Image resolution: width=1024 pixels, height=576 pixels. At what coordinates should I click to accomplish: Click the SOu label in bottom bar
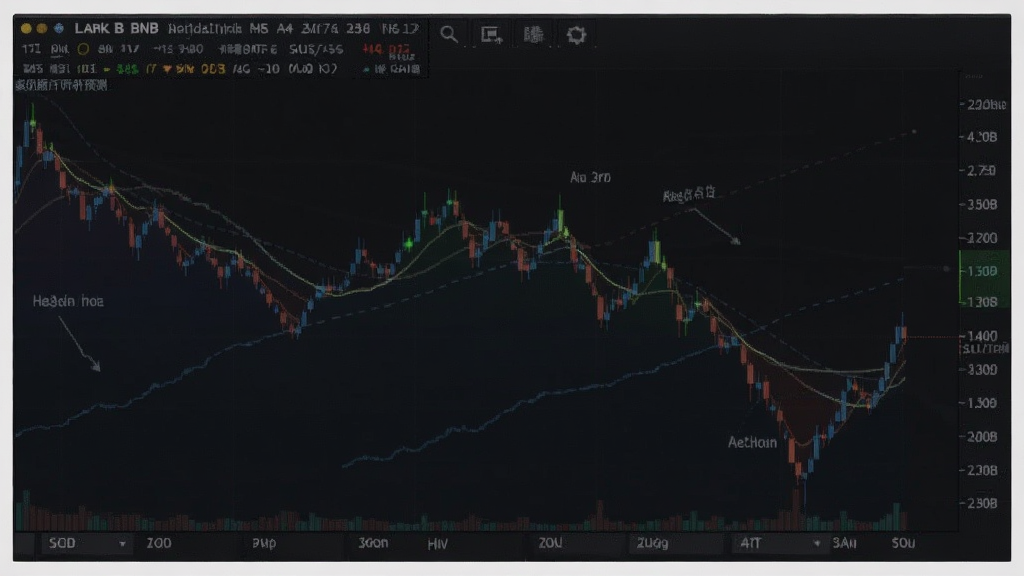(x=903, y=543)
